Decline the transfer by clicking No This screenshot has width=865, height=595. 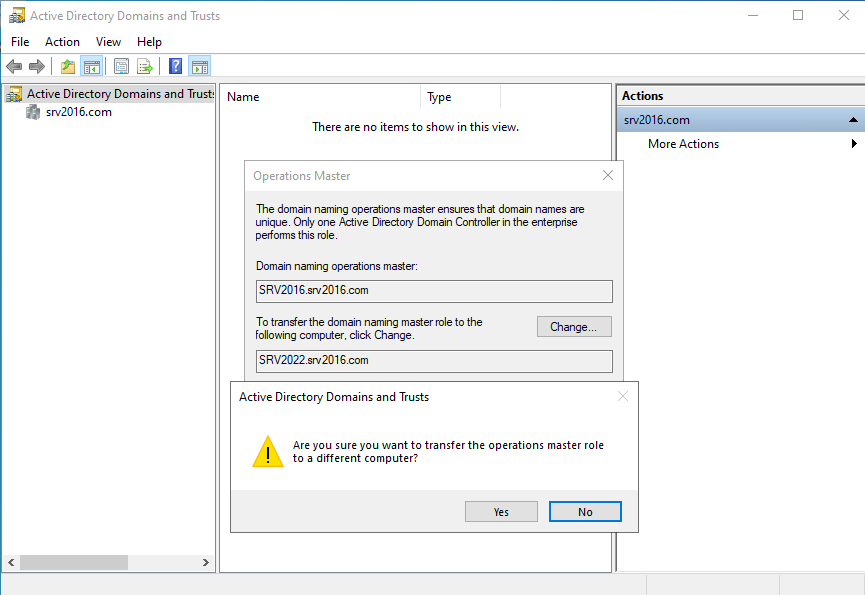(585, 512)
